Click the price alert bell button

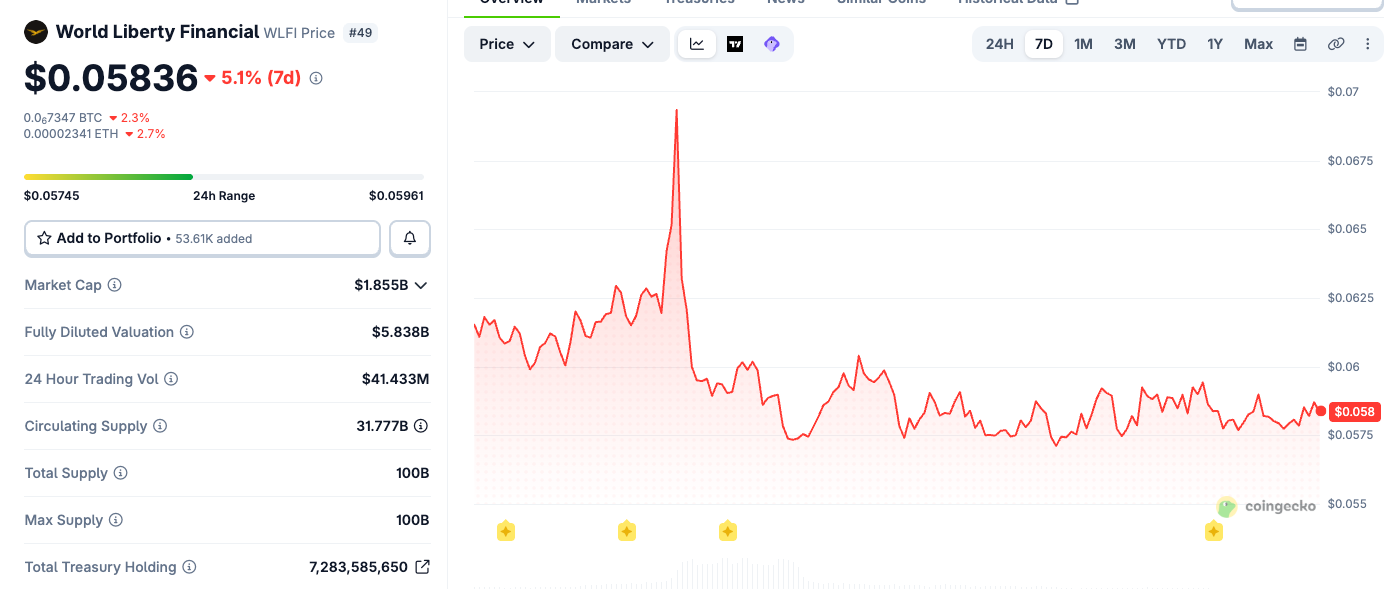pyautogui.click(x=410, y=238)
